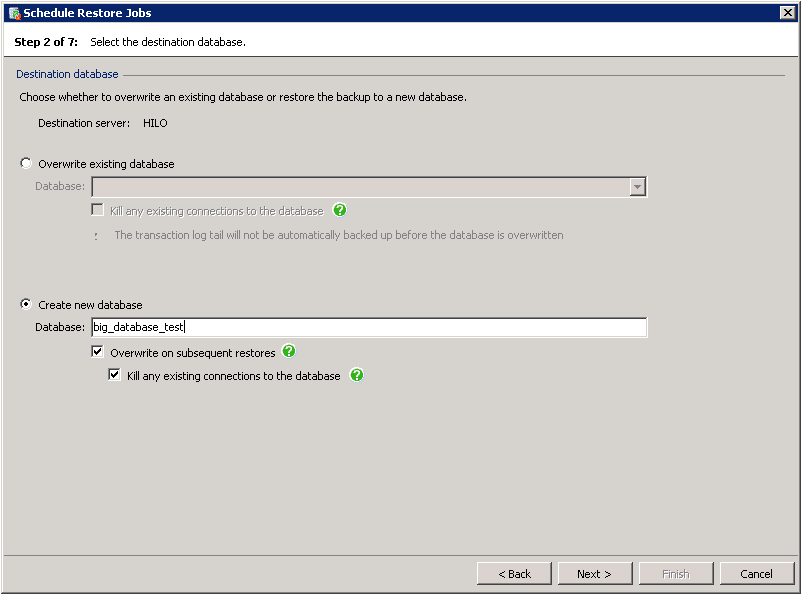The image size is (804, 596).
Task: Click the Destination database section heading
Action: 67,74
